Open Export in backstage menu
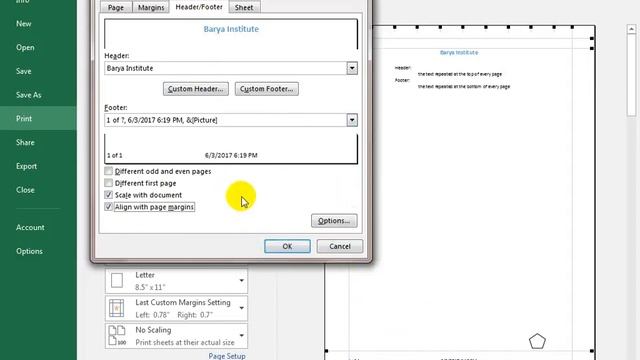This screenshot has height=360, width=640. (27, 166)
